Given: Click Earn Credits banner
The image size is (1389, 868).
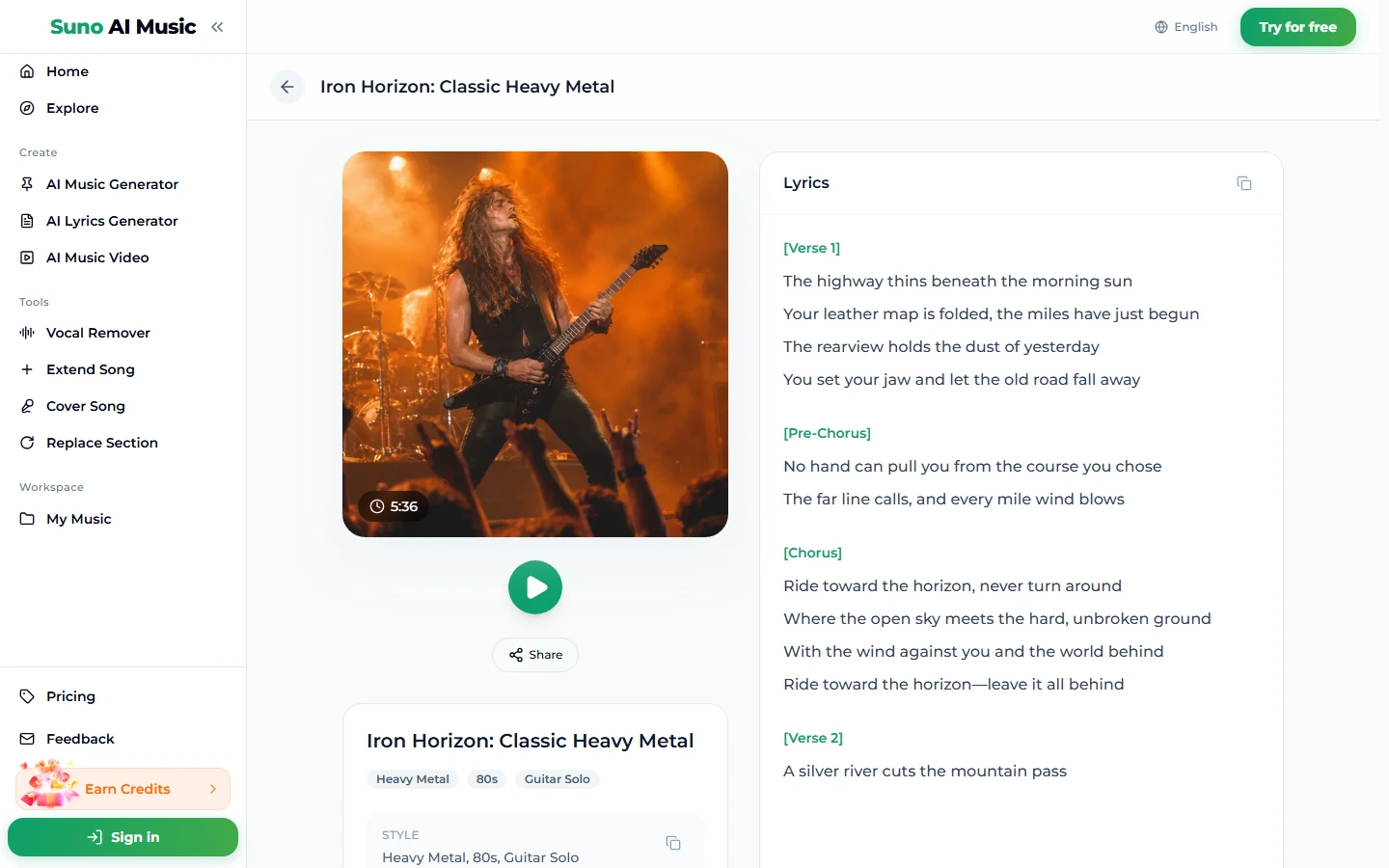Looking at the screenshot, I should pyautogui.click(x=123, y=789).
